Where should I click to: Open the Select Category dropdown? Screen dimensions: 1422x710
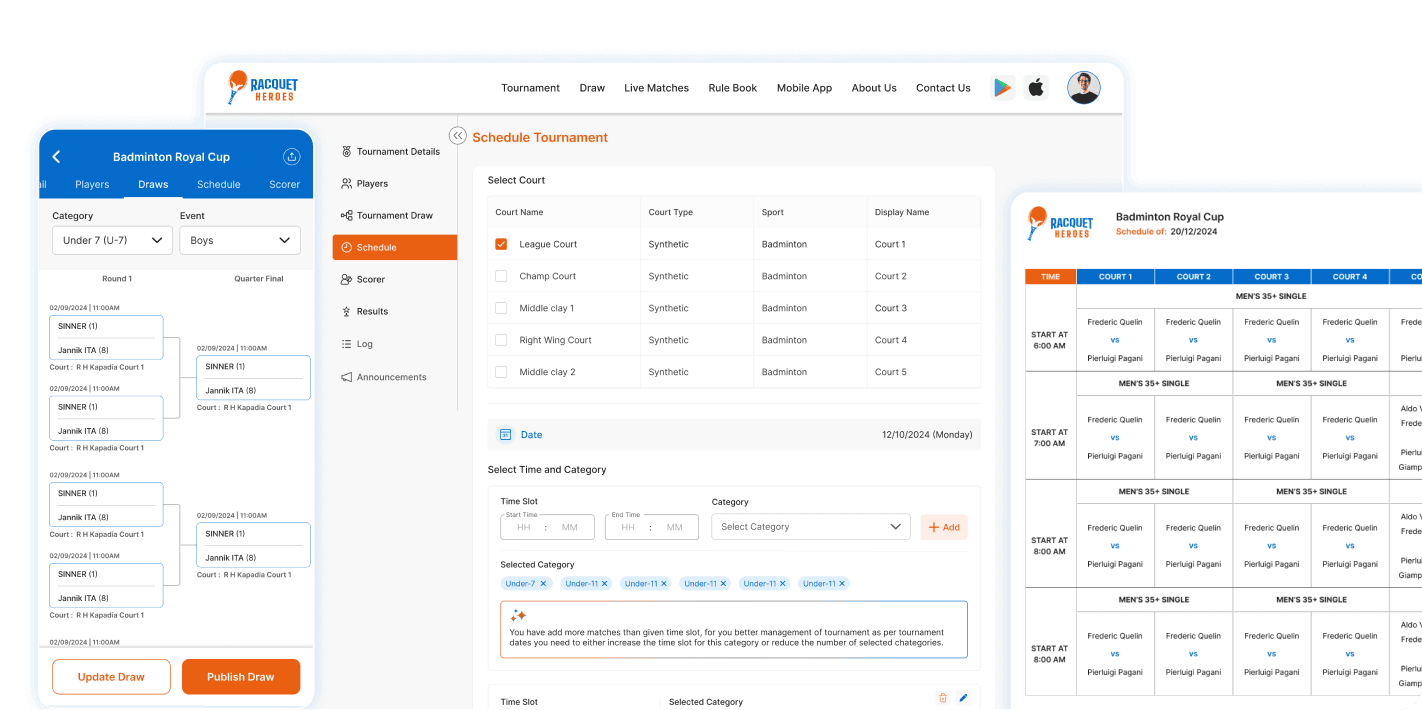[x=810, y=527]
